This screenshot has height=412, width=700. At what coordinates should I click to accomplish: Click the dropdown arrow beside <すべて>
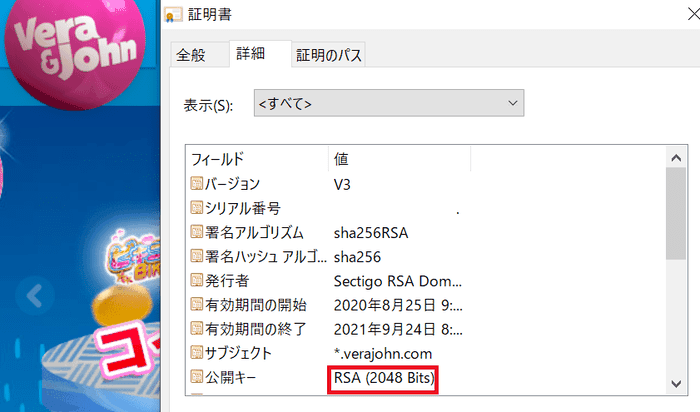click(x=513, y=103)
